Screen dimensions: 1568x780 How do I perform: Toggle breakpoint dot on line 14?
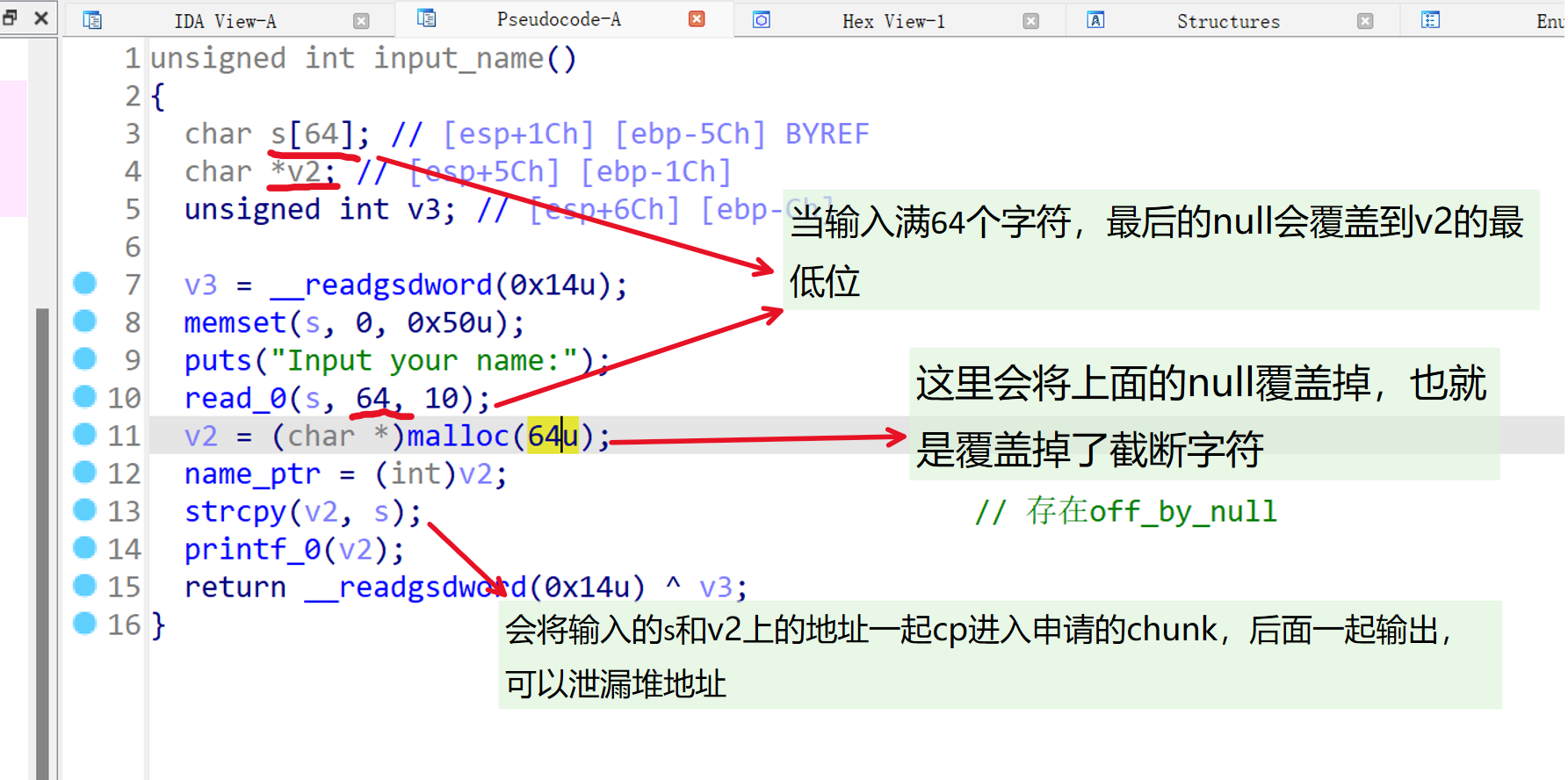[x=85, y=547]
